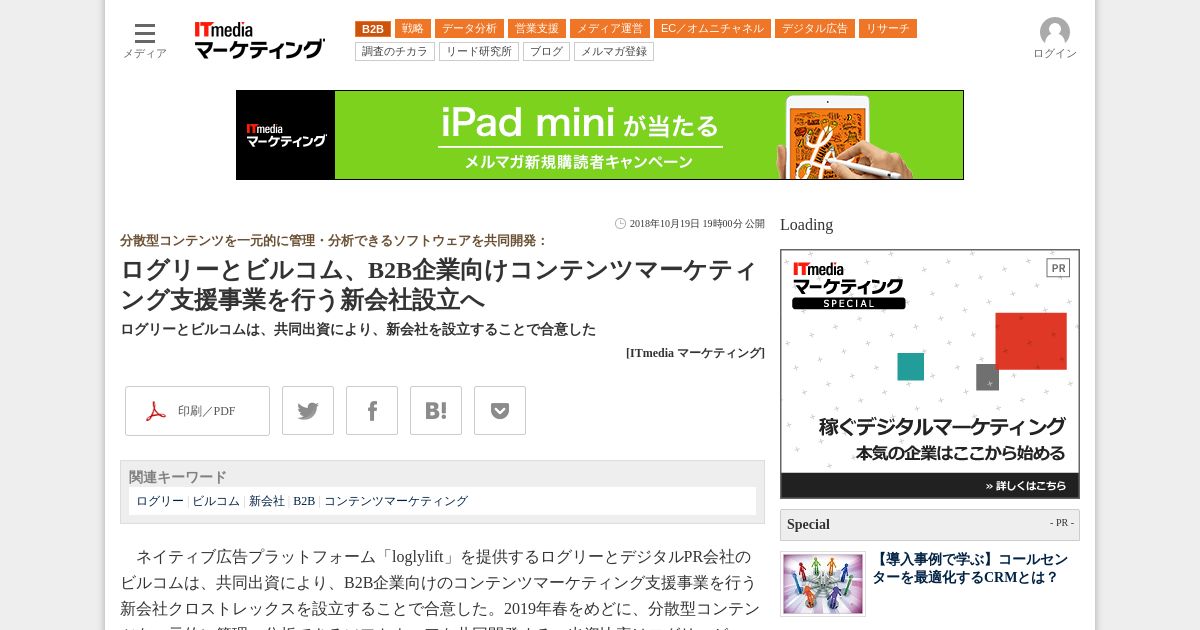Open the ブログ link

546,52
